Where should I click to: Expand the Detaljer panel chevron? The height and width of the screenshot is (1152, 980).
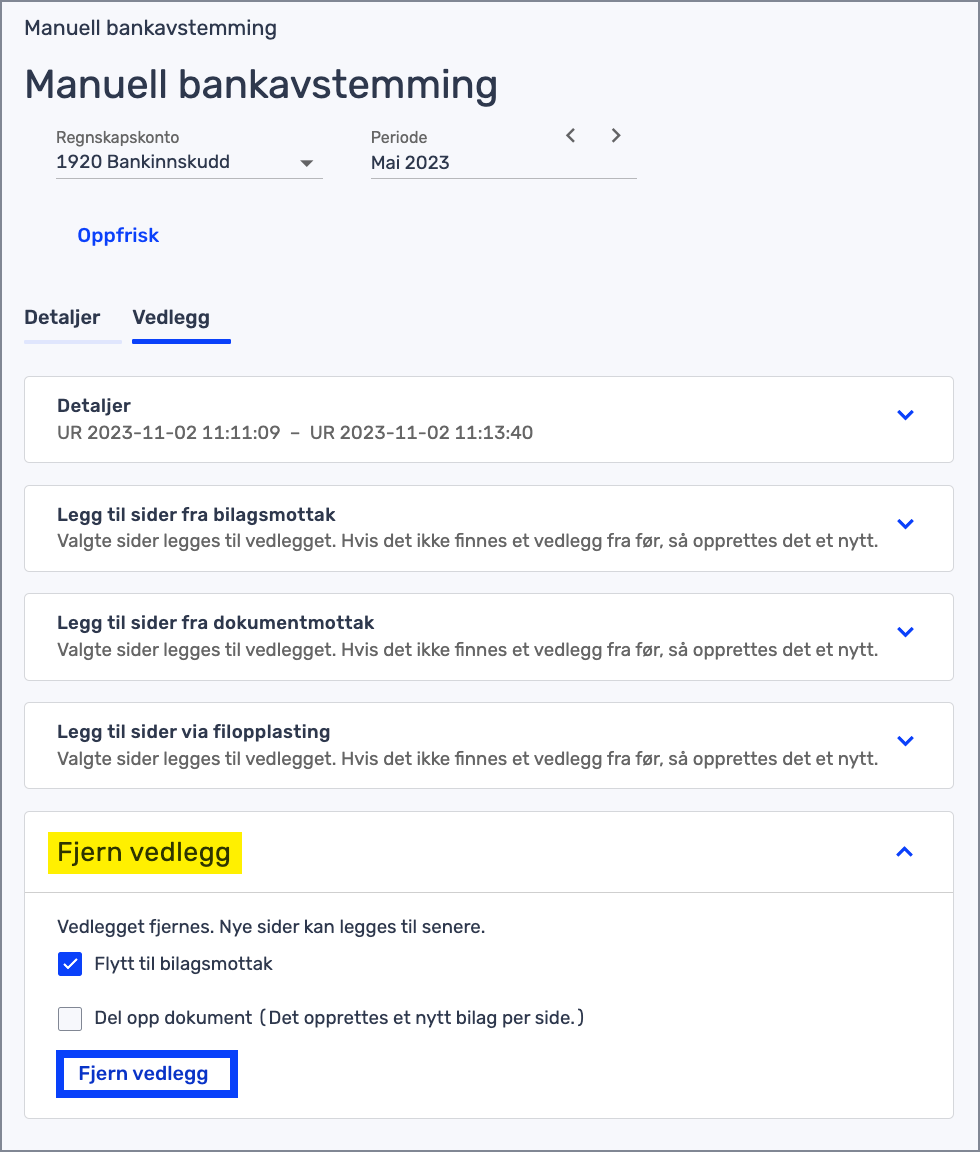(x=905, y=415)
